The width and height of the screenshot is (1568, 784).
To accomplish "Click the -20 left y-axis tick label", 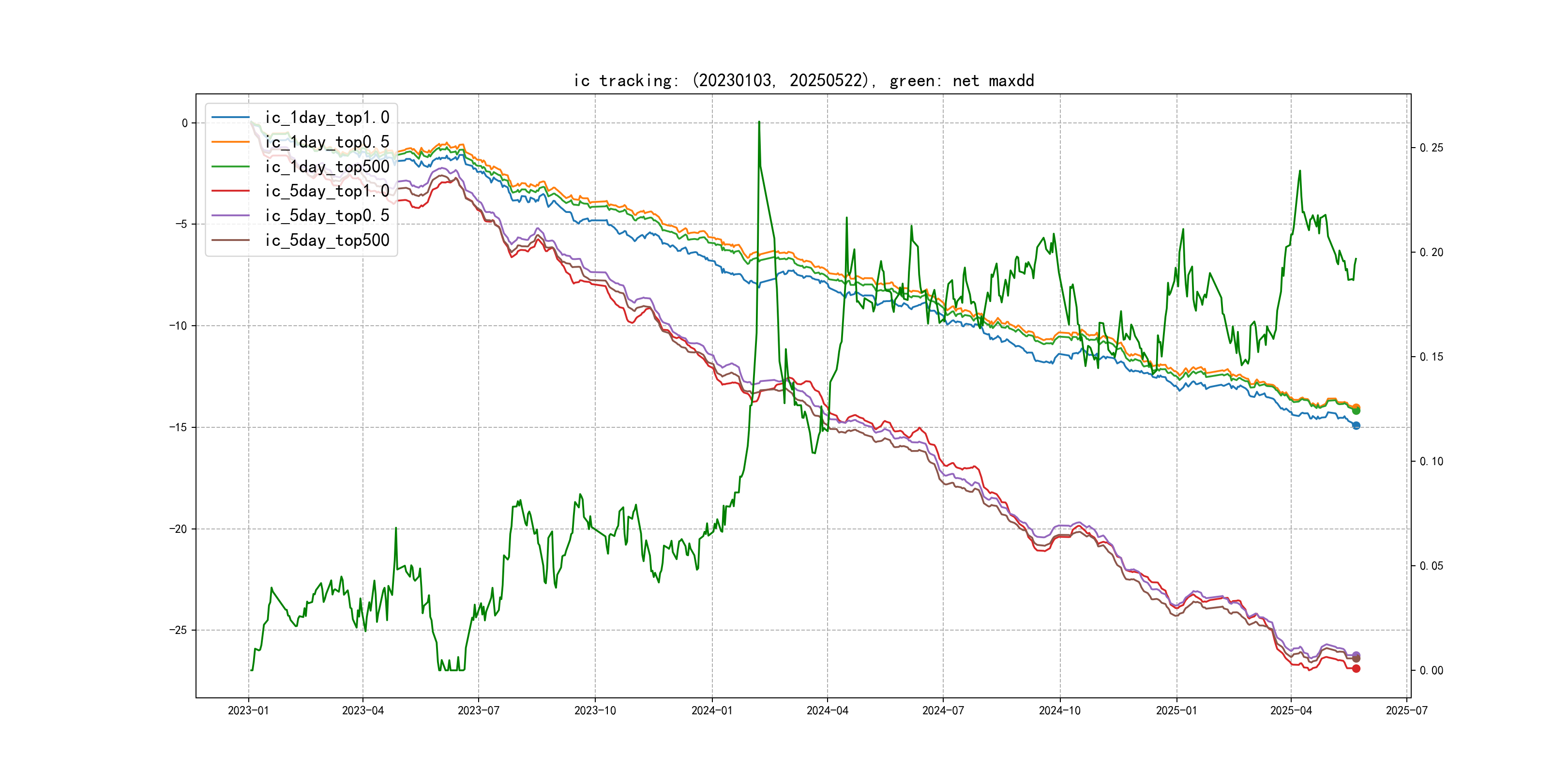I will point(179,529).
